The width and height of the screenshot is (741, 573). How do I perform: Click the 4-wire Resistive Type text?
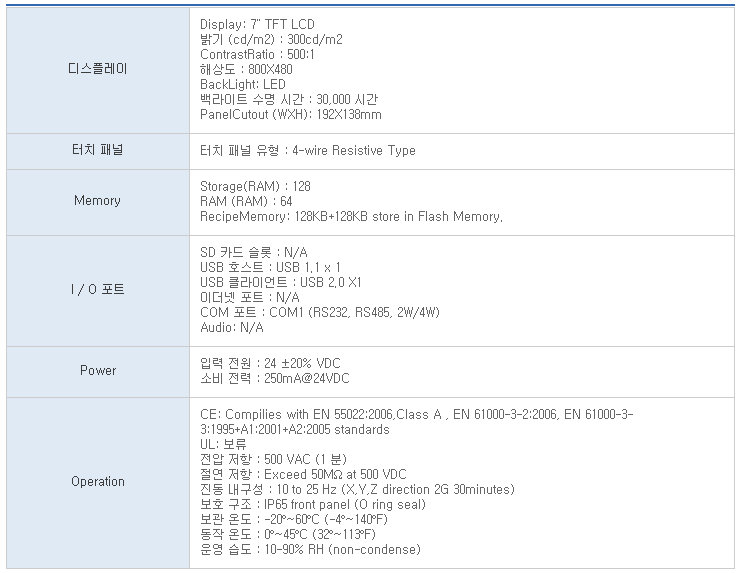(x=354, y=150)
